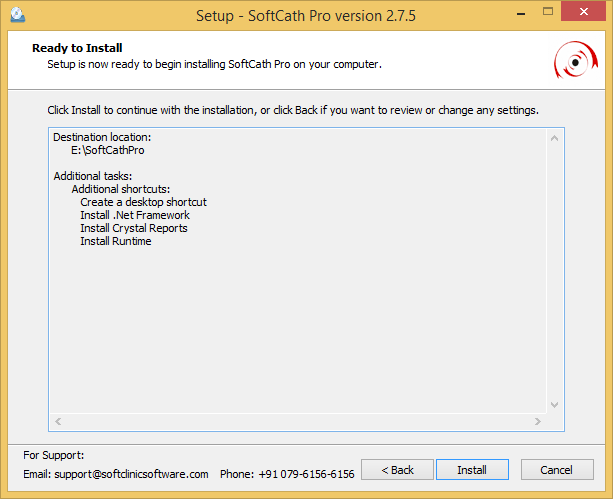Screen dimensions: 613x499
Task: Click the support@softclinicsoftware.com email address
Action: pyautogui.click(x=130, y=474)
